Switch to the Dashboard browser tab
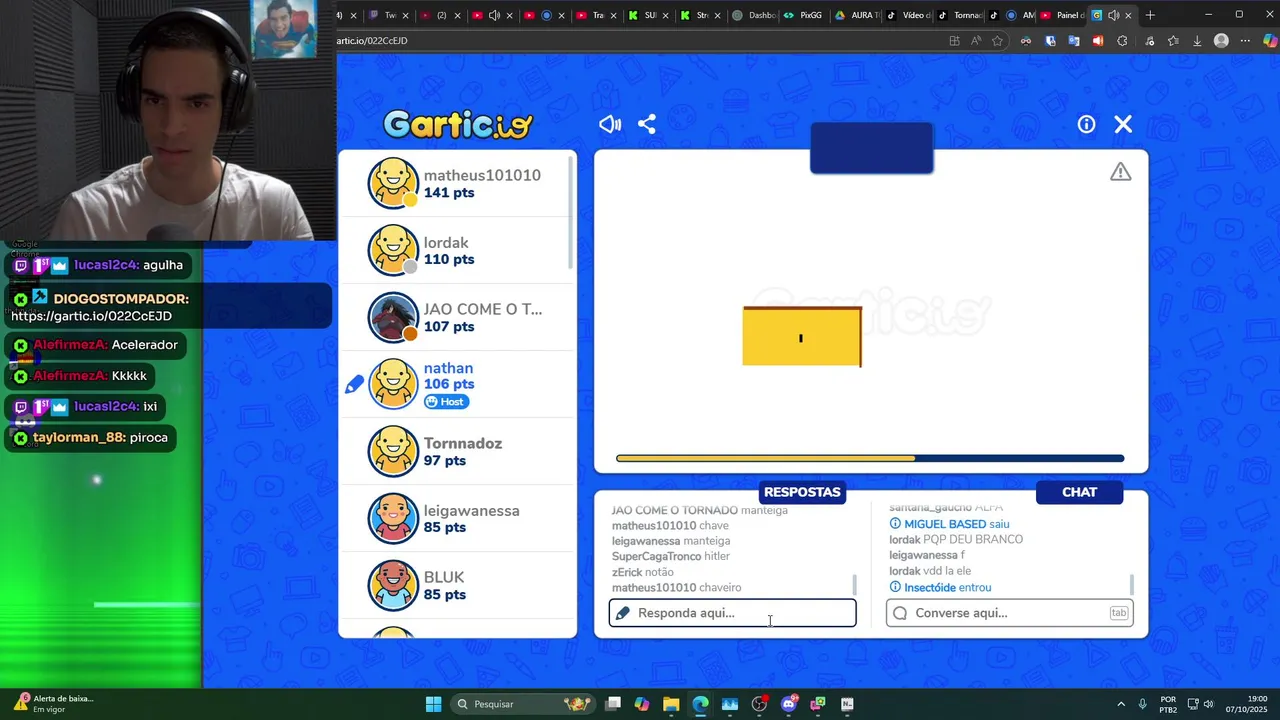 click(754, 15)
